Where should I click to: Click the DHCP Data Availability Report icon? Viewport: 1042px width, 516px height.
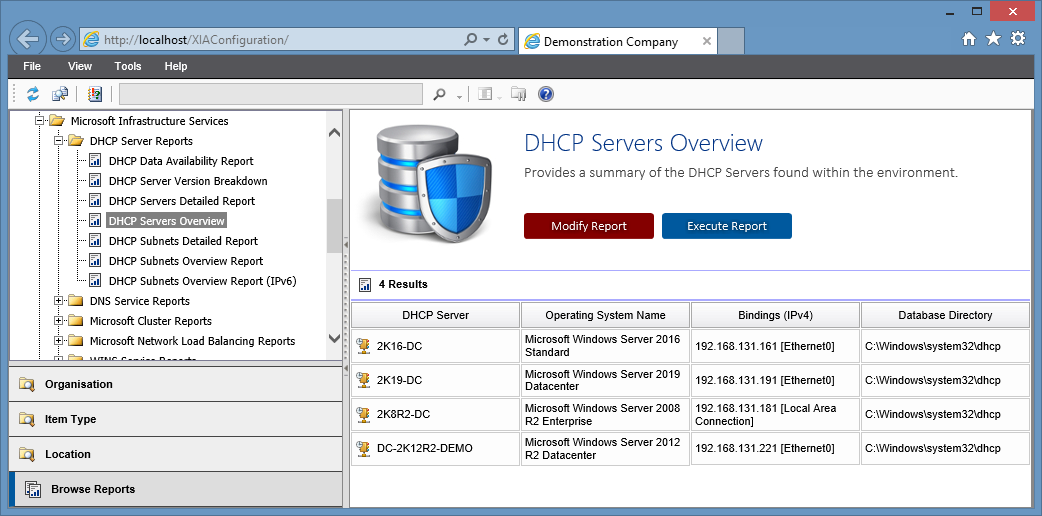95,161
